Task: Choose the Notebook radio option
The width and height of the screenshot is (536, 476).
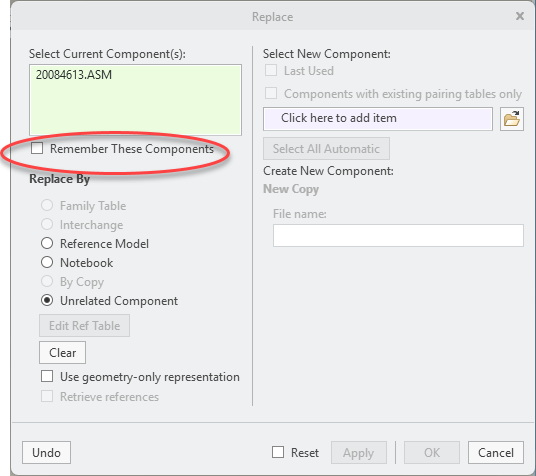Action: click(47, 263)
